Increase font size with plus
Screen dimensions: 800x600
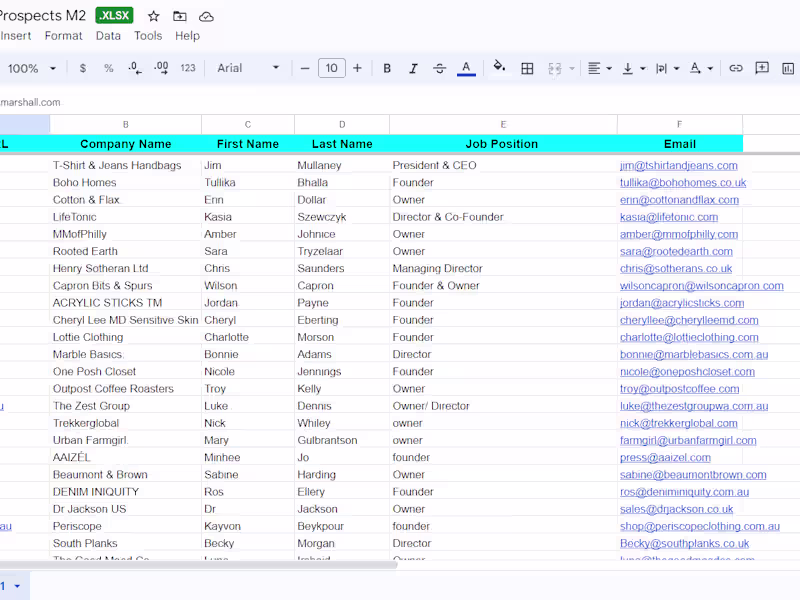pyautogui.click(x=357, y=68)
